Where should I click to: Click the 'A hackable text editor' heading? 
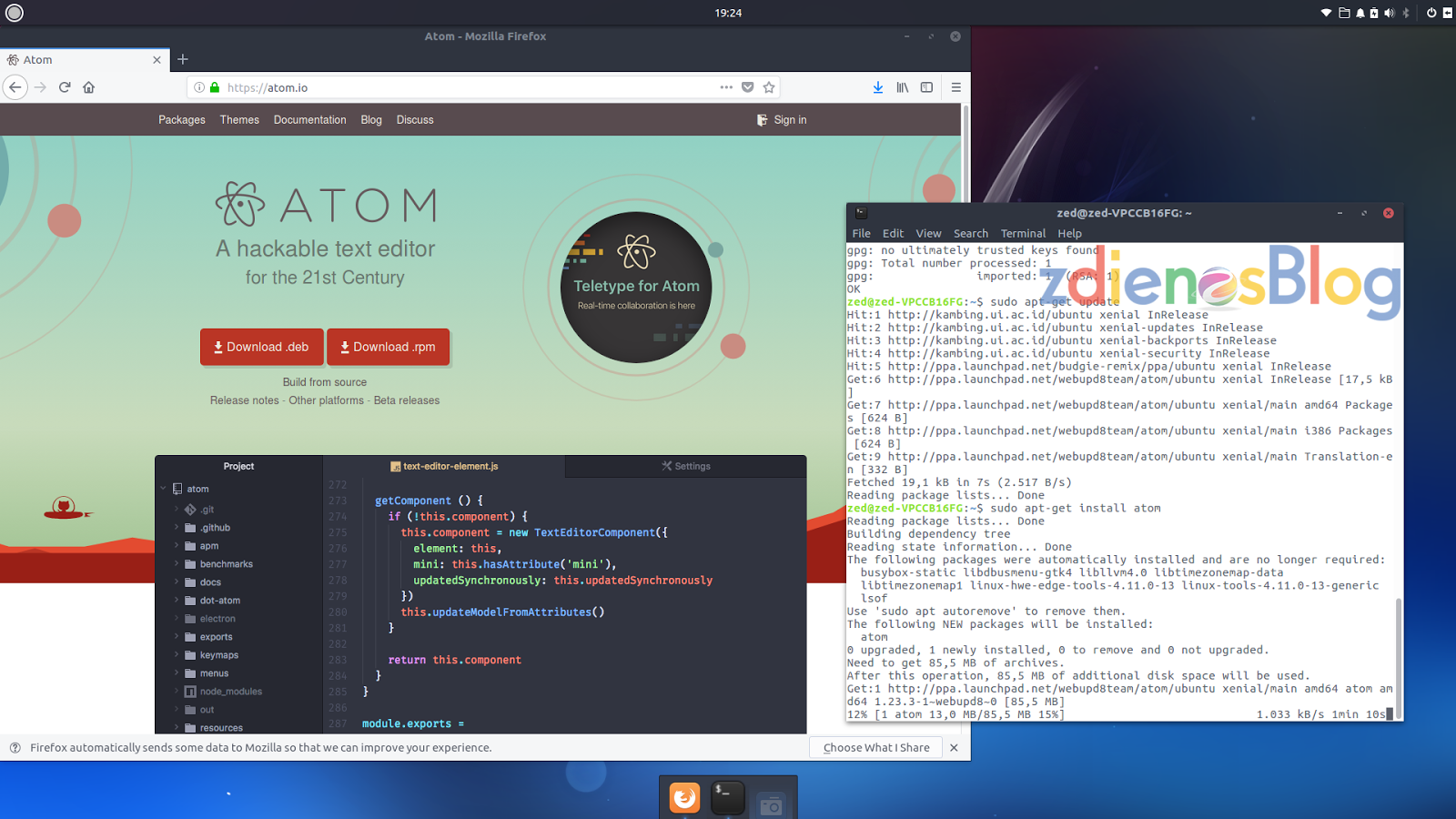(326, 249)
